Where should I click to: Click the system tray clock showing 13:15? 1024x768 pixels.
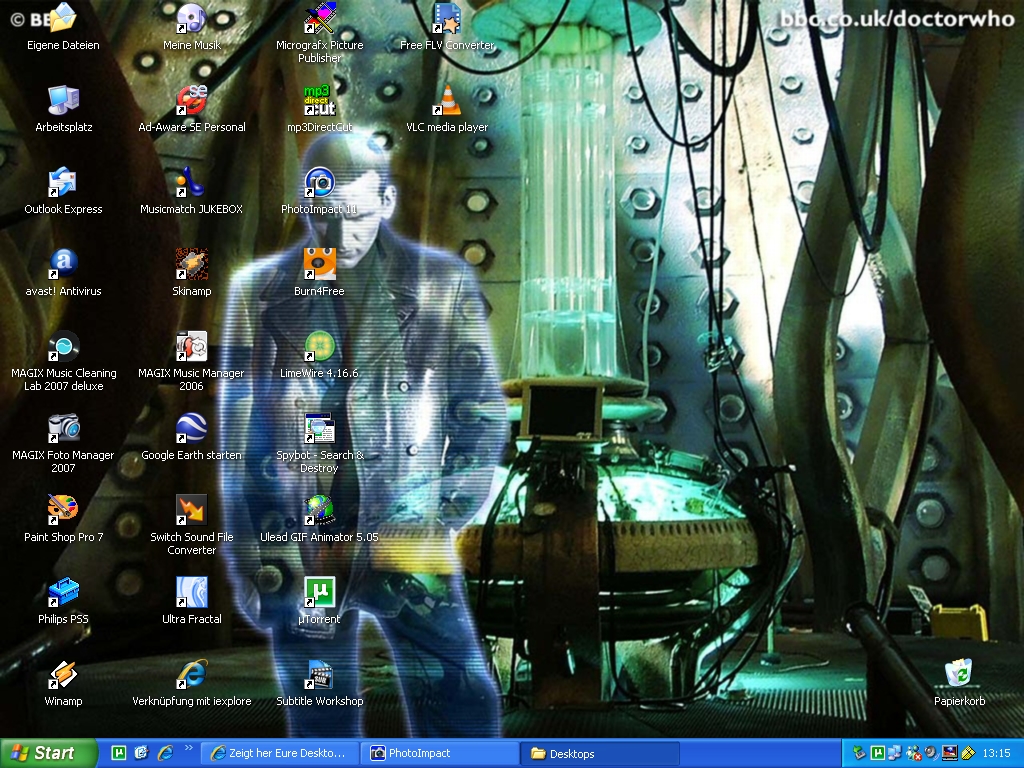[997, 754]
